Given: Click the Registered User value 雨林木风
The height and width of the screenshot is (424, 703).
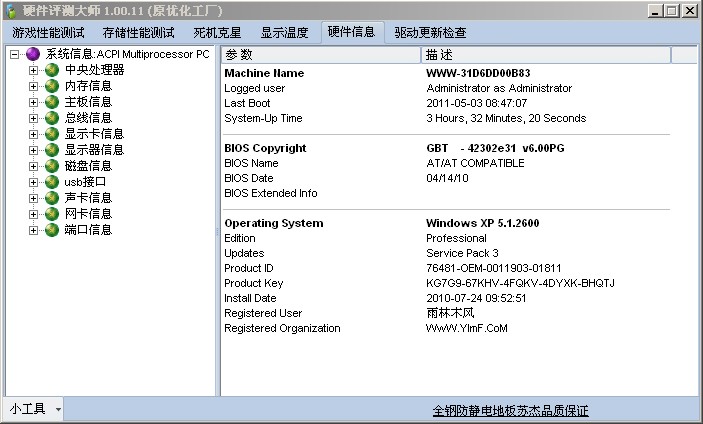Looking at the screenshot, I should pos(450,313).
